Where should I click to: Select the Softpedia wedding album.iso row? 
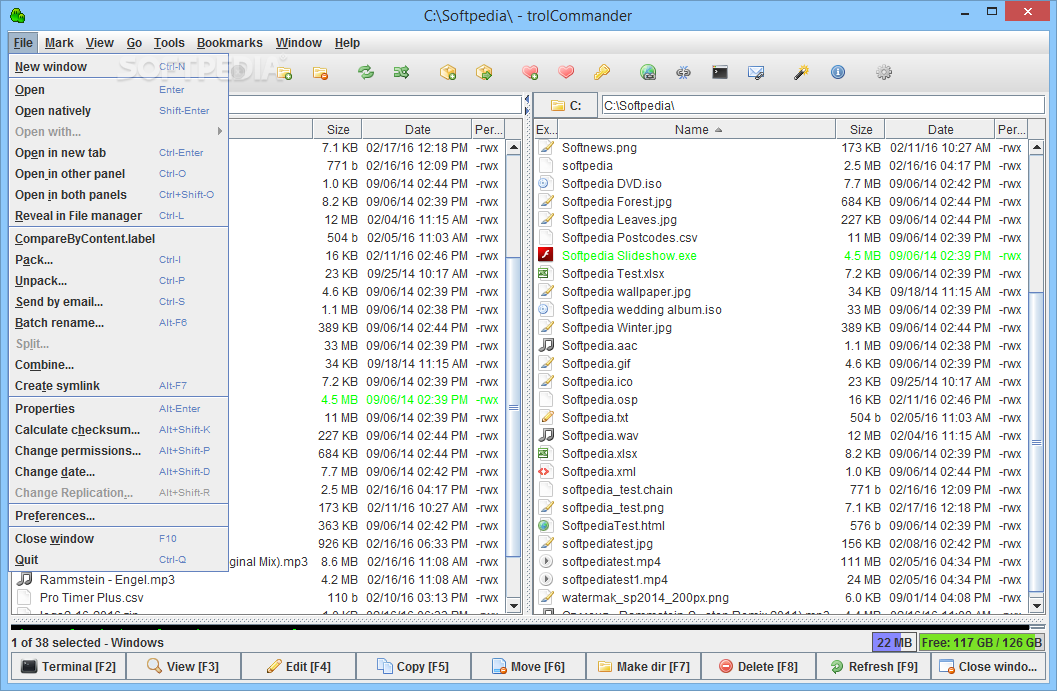pyautogui.click(x=782, y=309)
